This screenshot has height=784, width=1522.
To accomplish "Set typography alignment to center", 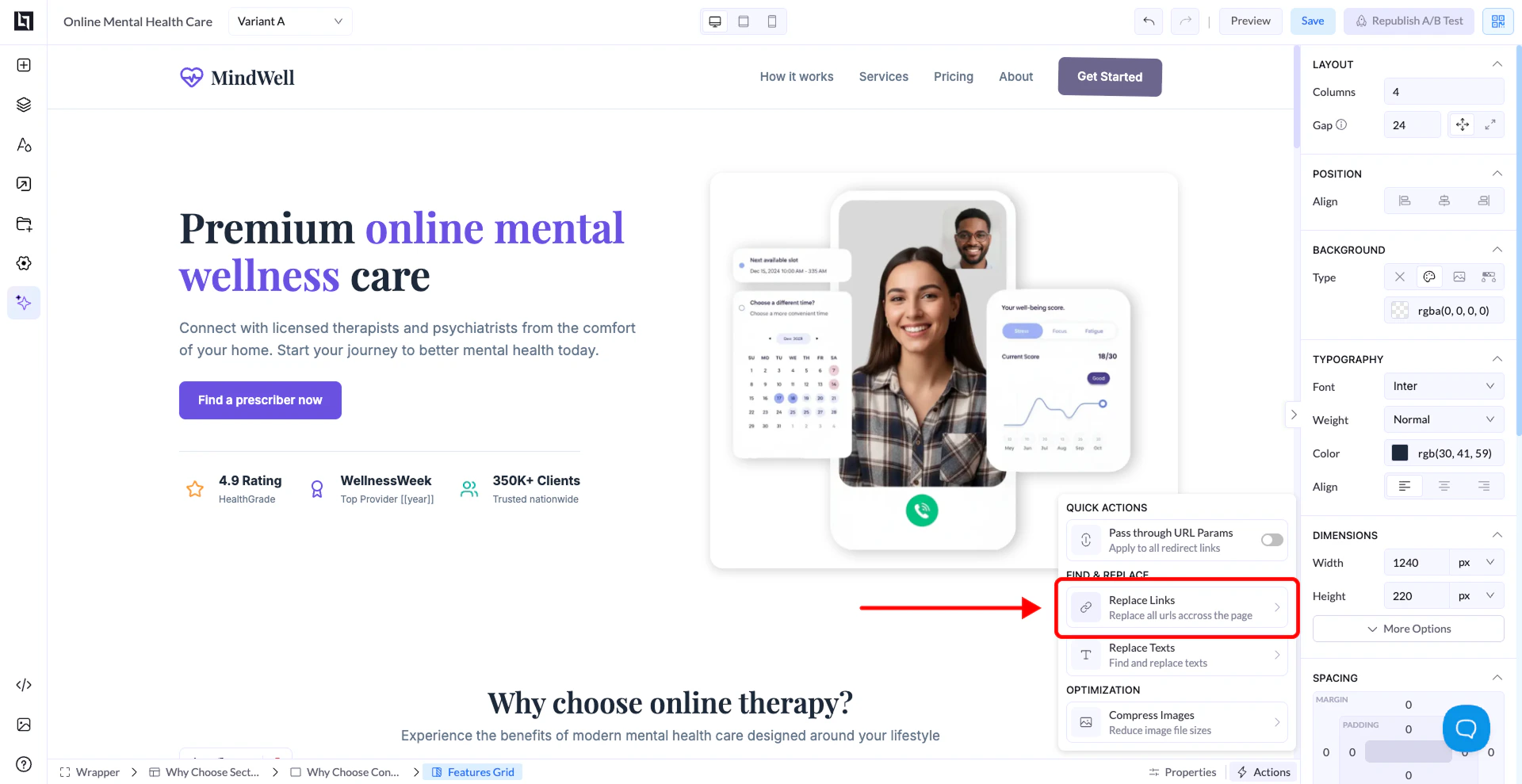I will [1444, 486].
